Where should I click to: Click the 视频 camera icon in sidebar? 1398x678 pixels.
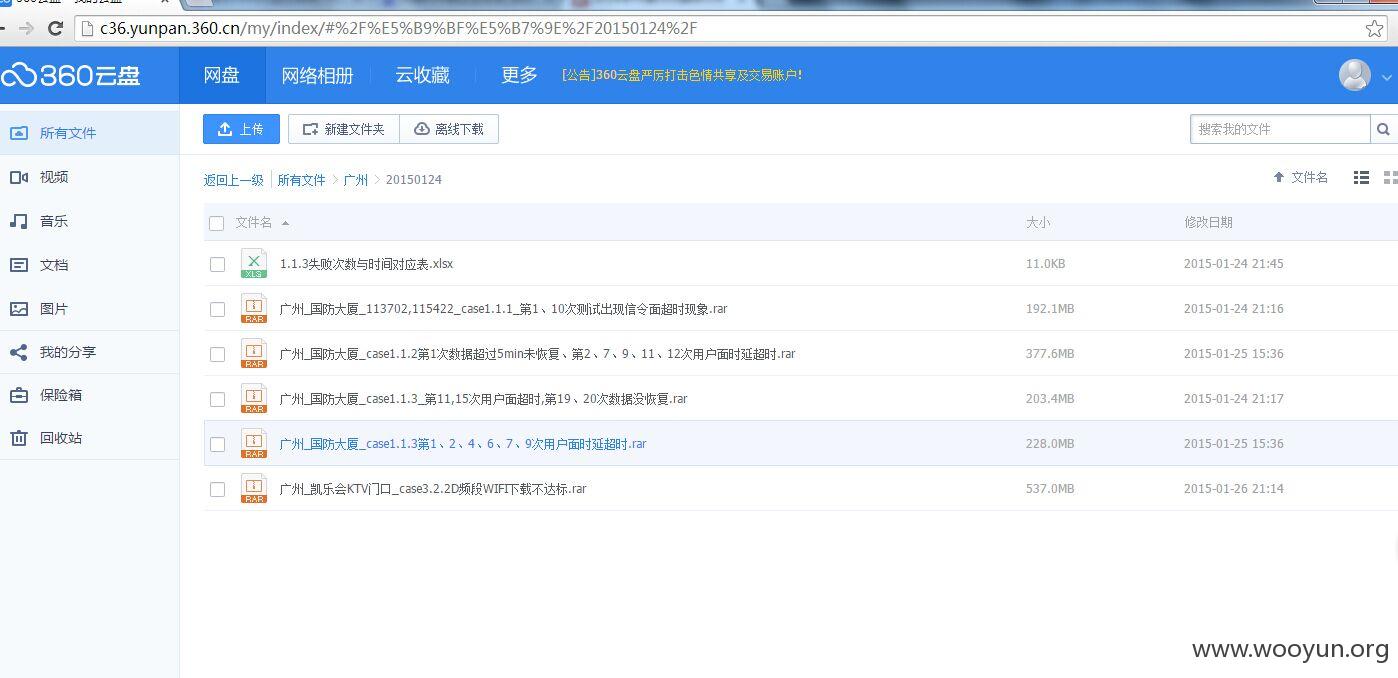[19, 177]
